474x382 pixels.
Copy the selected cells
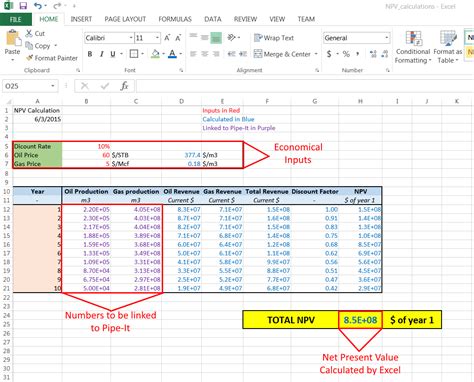click(x=38, y=46)
